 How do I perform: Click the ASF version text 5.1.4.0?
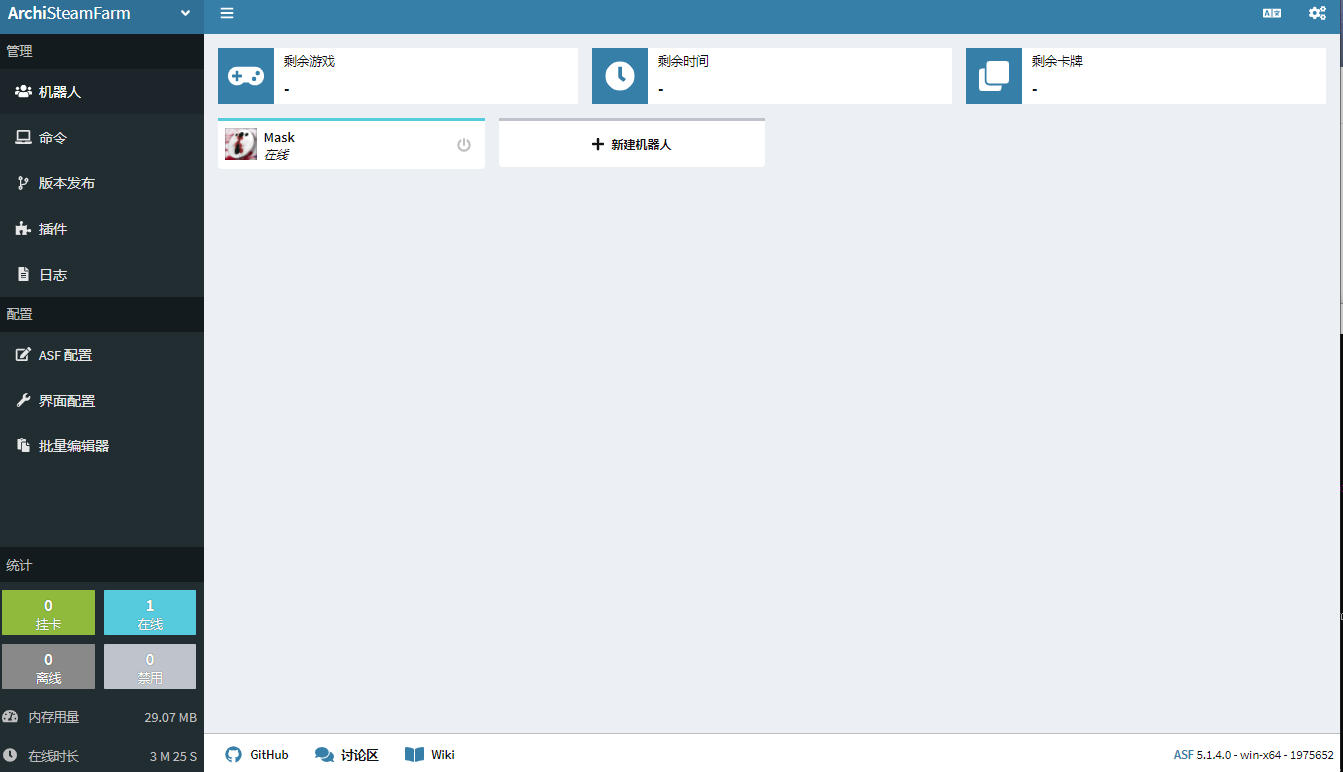pos(1216,756)
